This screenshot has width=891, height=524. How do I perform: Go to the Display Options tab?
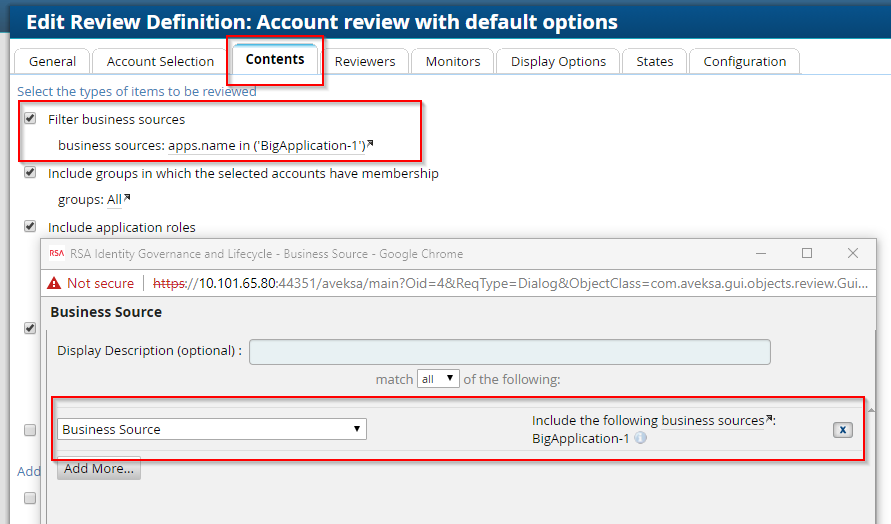[558, 61]
